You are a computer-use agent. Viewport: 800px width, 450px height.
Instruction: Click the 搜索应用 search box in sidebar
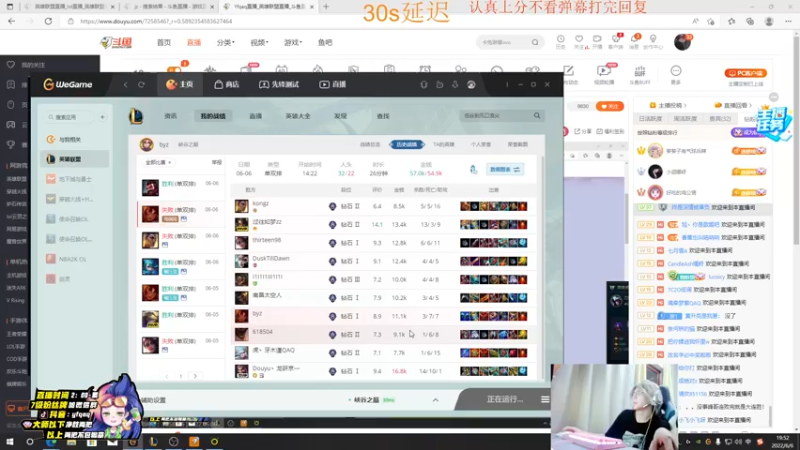(70, 117)
